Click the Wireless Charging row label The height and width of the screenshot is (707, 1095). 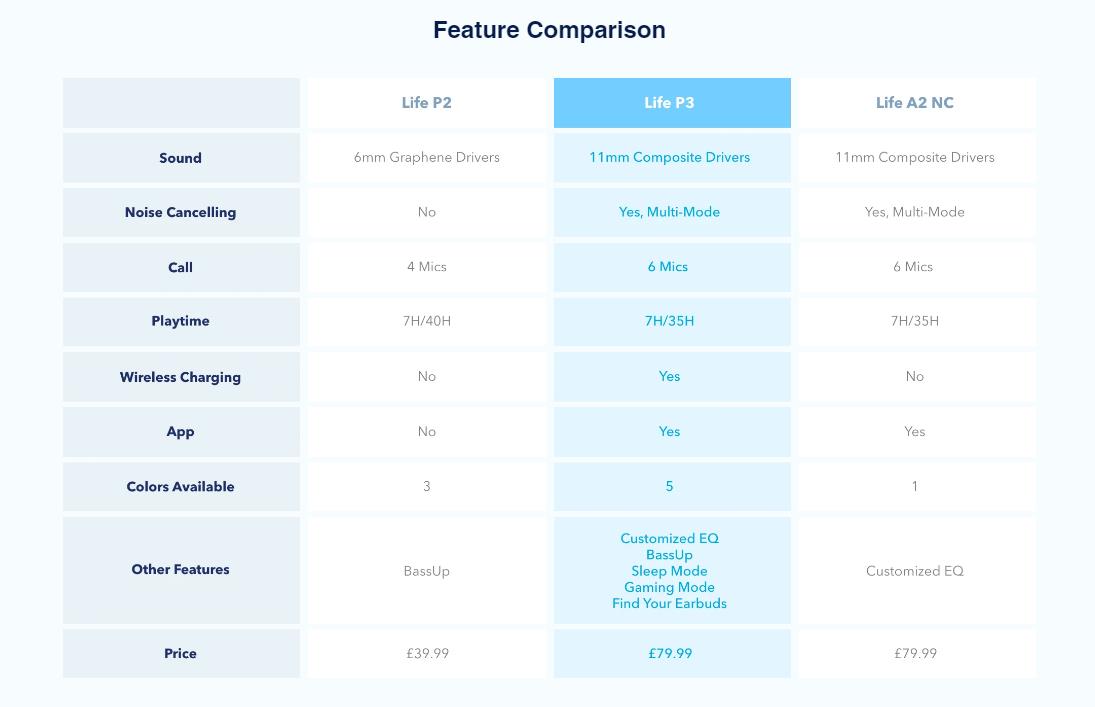(180, 377)
